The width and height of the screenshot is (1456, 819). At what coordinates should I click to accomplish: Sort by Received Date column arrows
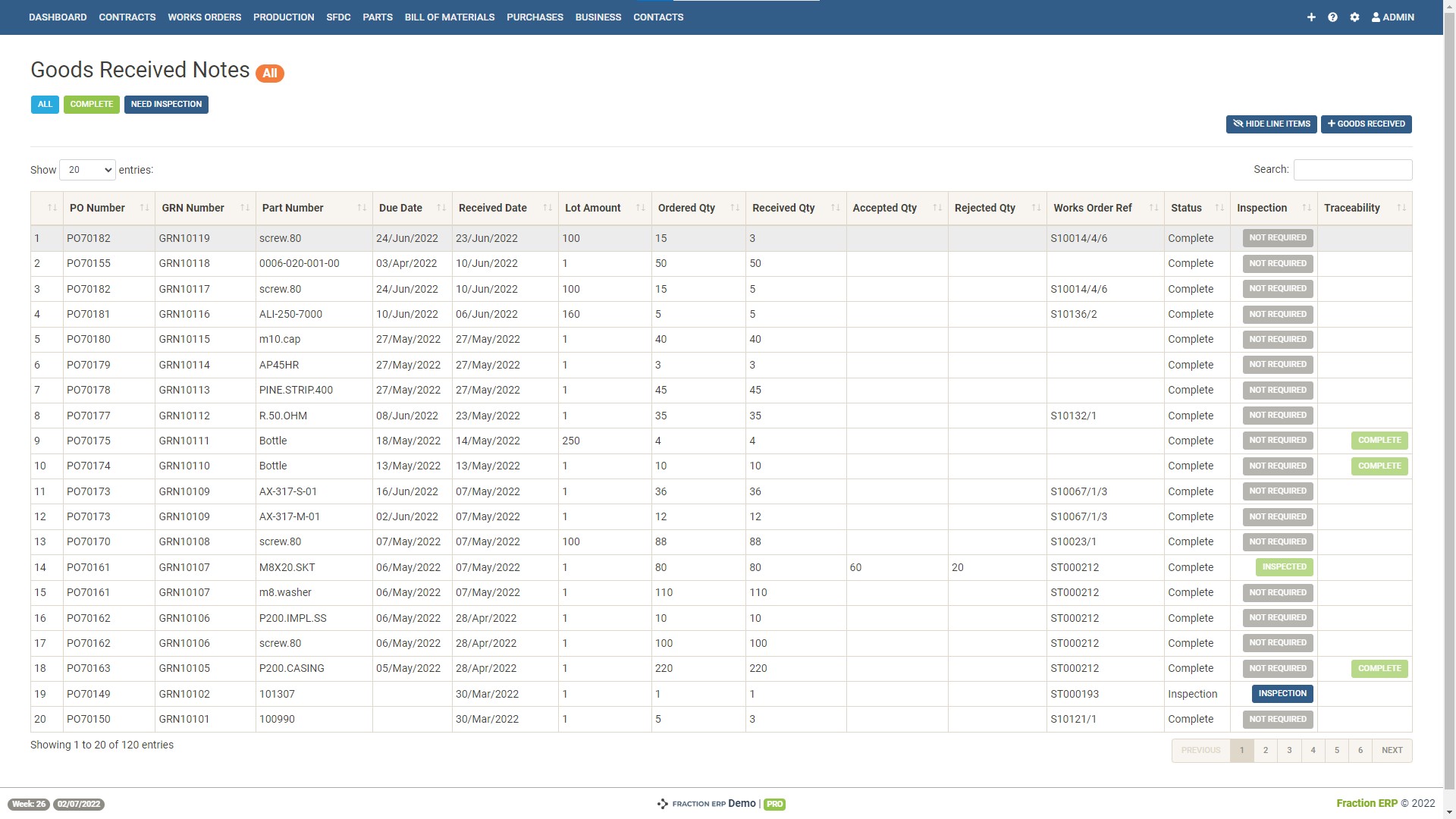pyautogui.click(x=548, y=208)
